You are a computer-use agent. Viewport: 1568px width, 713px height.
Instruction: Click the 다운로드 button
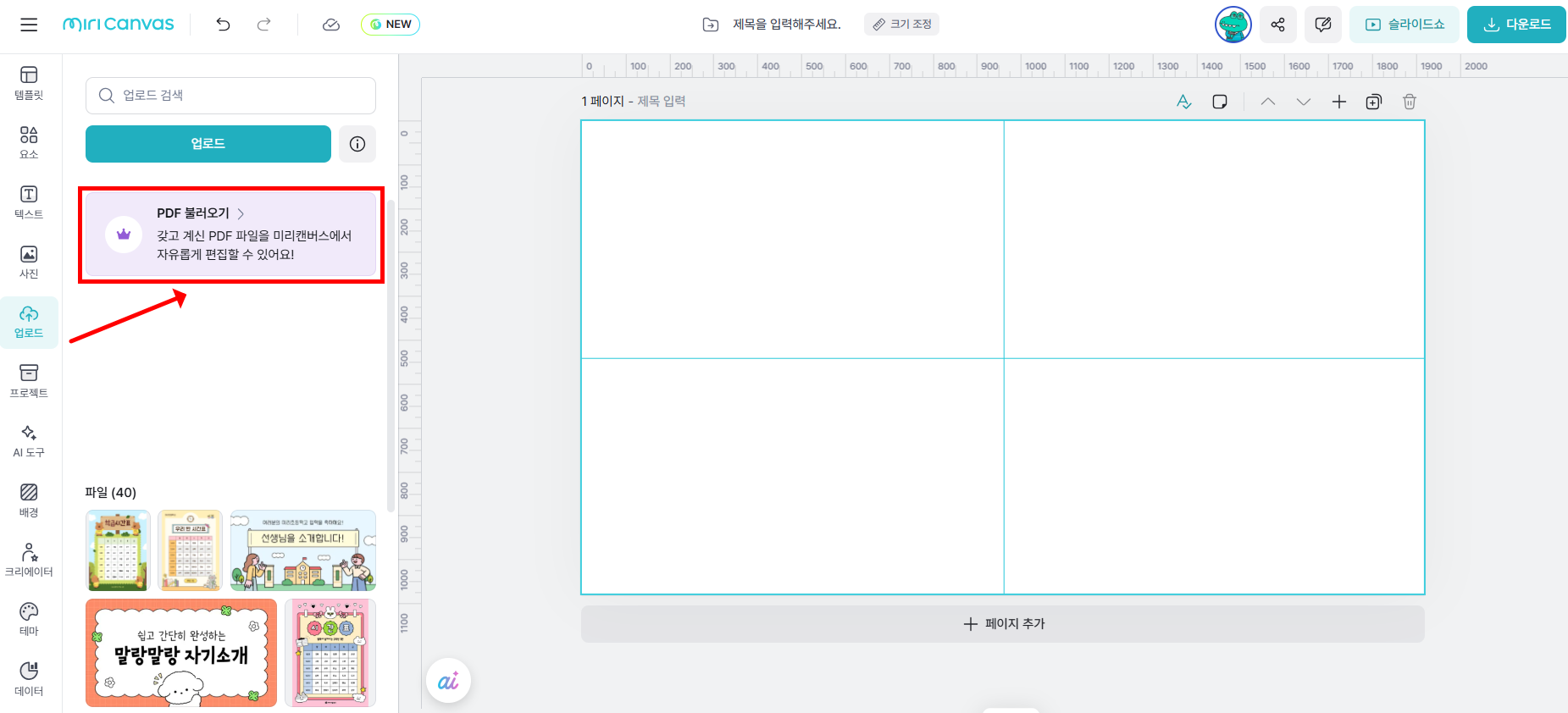[x=1515, y=25]
